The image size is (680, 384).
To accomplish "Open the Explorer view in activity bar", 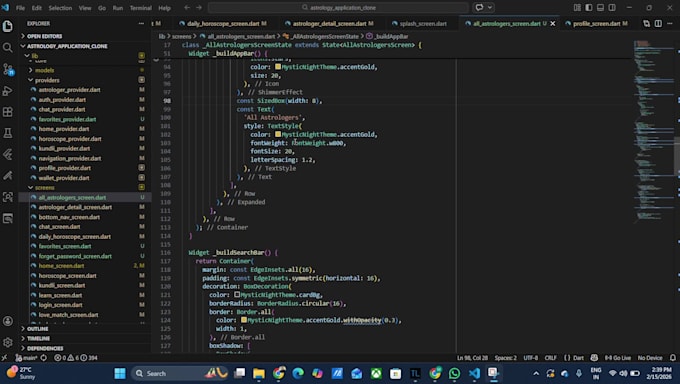I will [7, 26].
